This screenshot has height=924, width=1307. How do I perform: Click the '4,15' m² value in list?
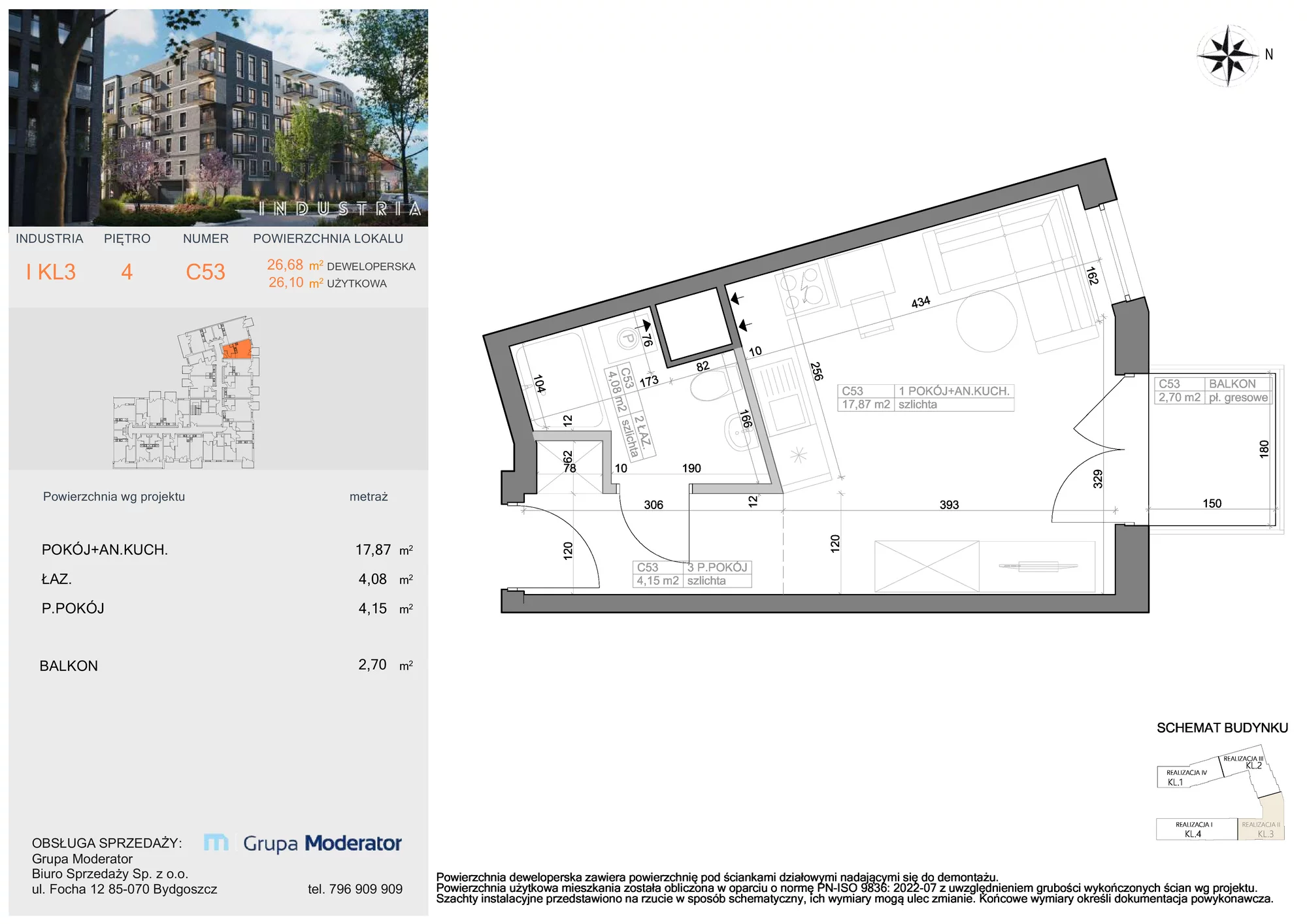372,608
